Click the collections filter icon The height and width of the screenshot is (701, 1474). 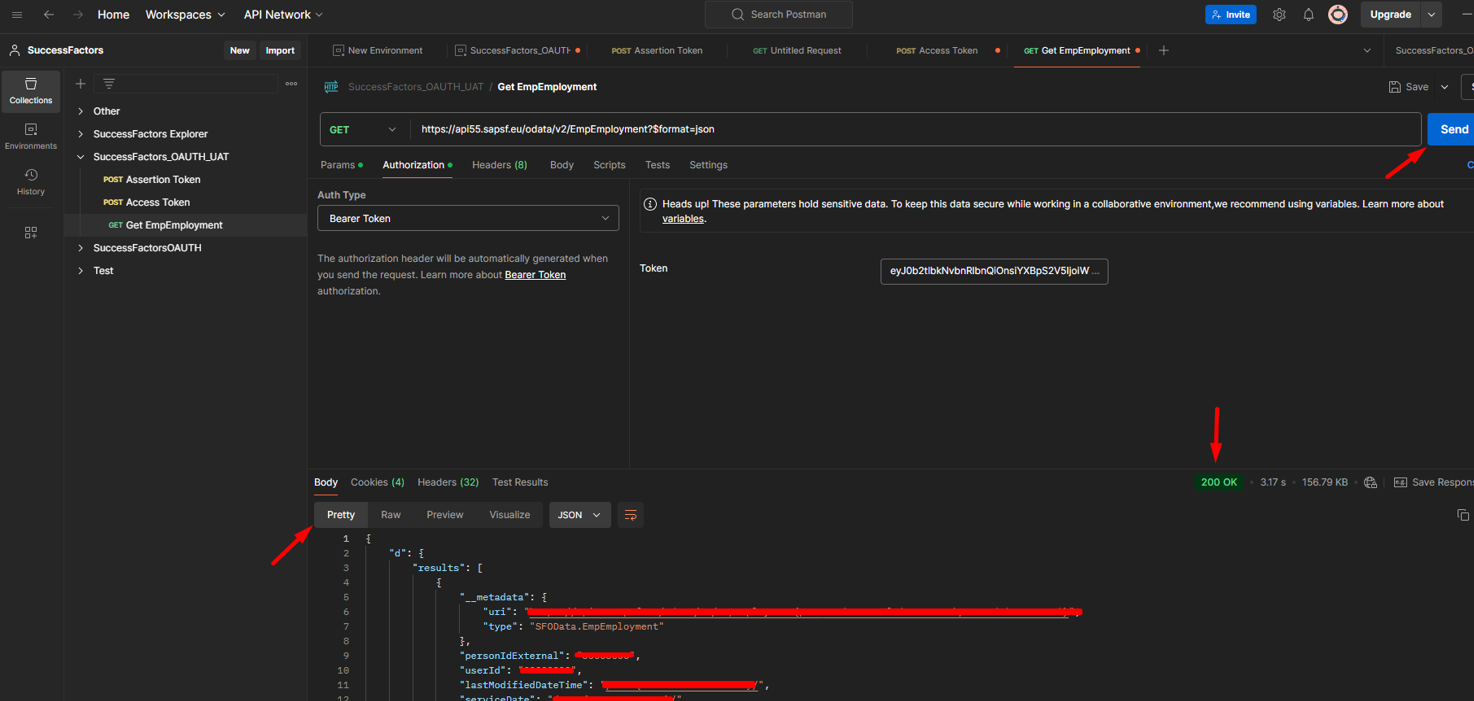[x=109, y=84]
